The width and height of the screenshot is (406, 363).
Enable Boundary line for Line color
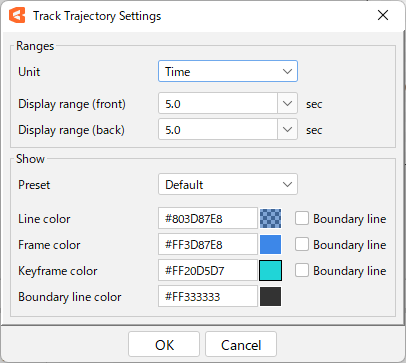point(302,219)
